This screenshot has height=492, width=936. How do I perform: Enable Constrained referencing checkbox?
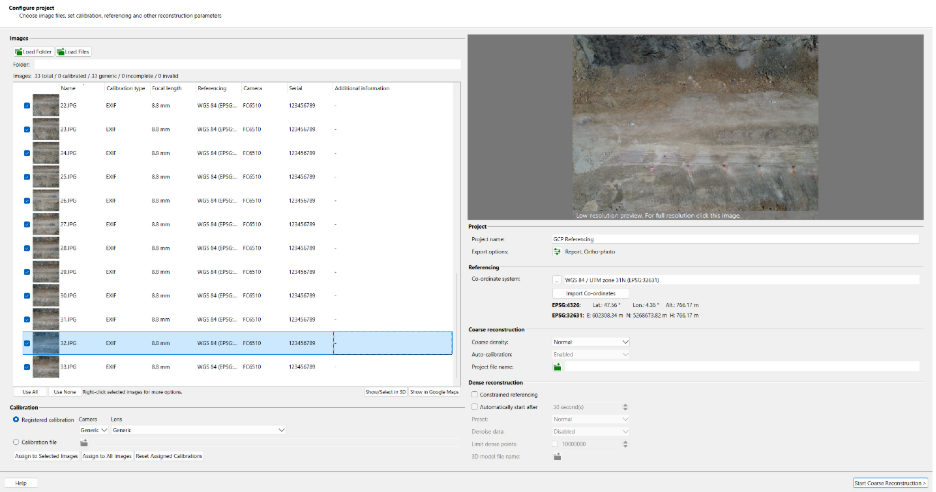[475, 394]
